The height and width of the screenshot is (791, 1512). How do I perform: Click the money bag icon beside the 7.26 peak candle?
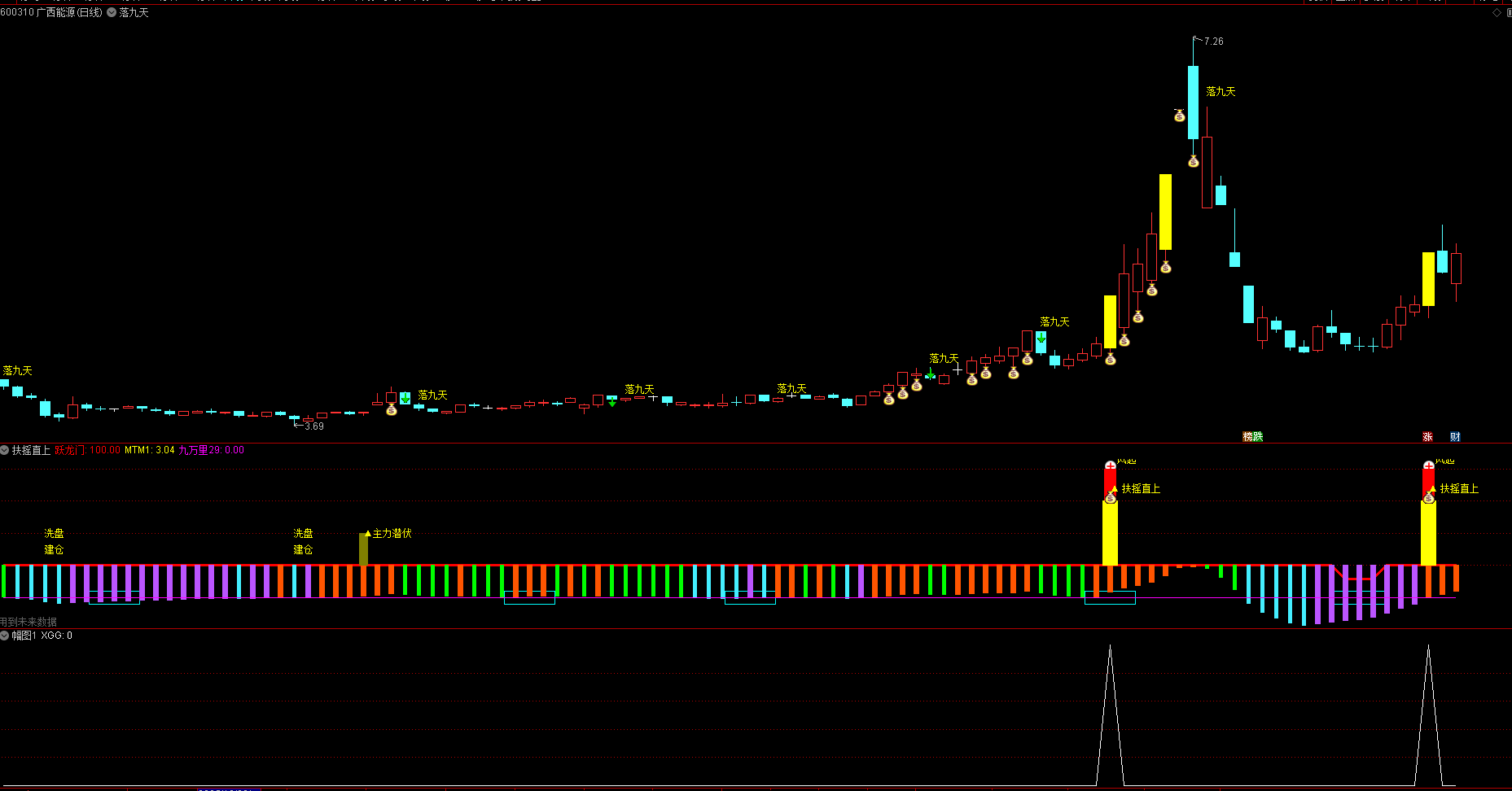click(x=1179, y=116)
